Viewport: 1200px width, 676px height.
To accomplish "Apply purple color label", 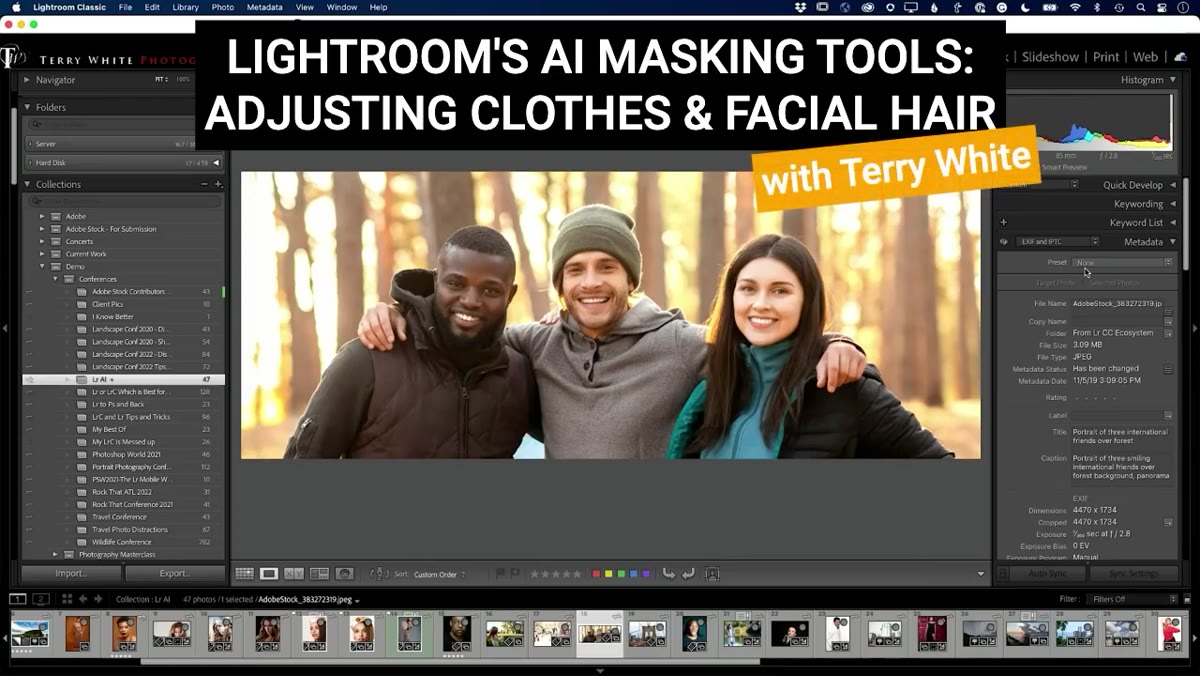I will [x=646, y=574].
